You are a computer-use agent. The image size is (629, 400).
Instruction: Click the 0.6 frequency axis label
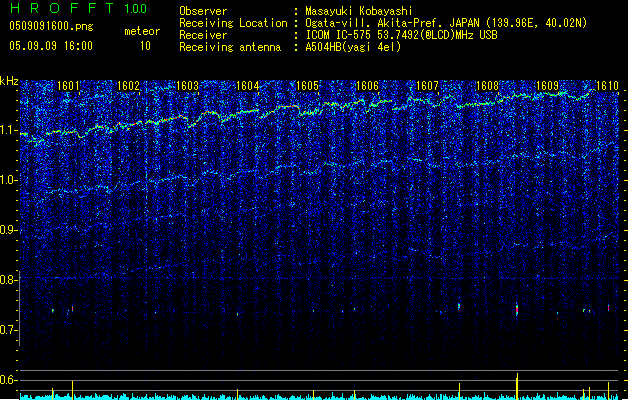[9, 380]
